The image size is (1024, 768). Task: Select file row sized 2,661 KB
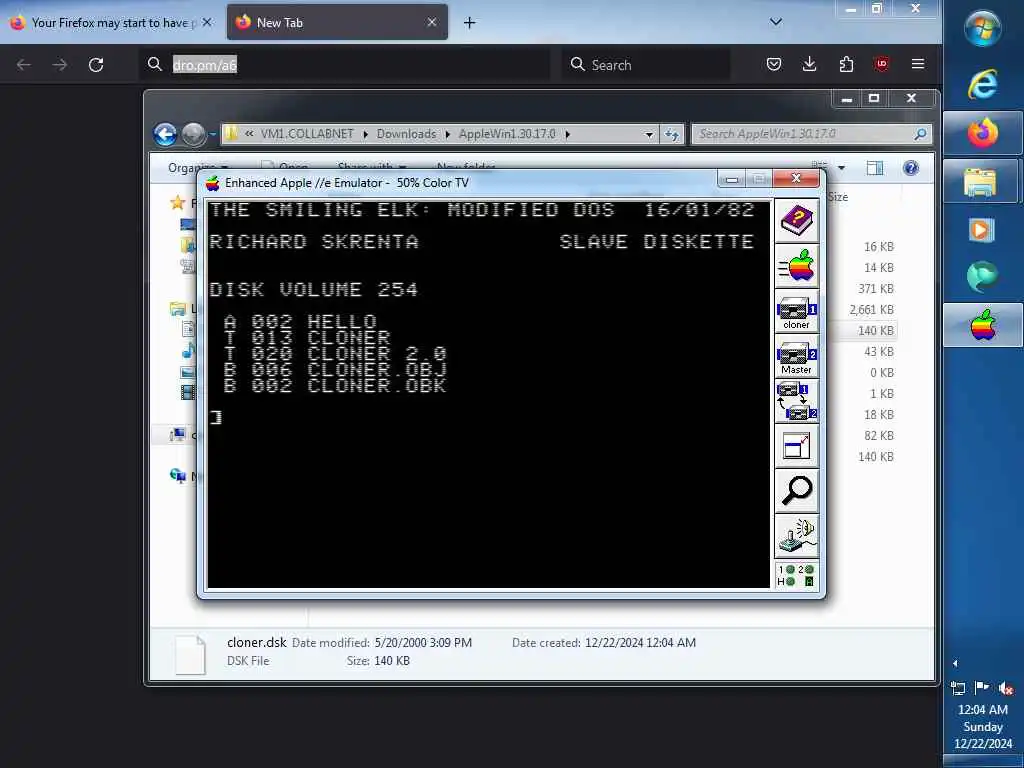coord(871,310)
